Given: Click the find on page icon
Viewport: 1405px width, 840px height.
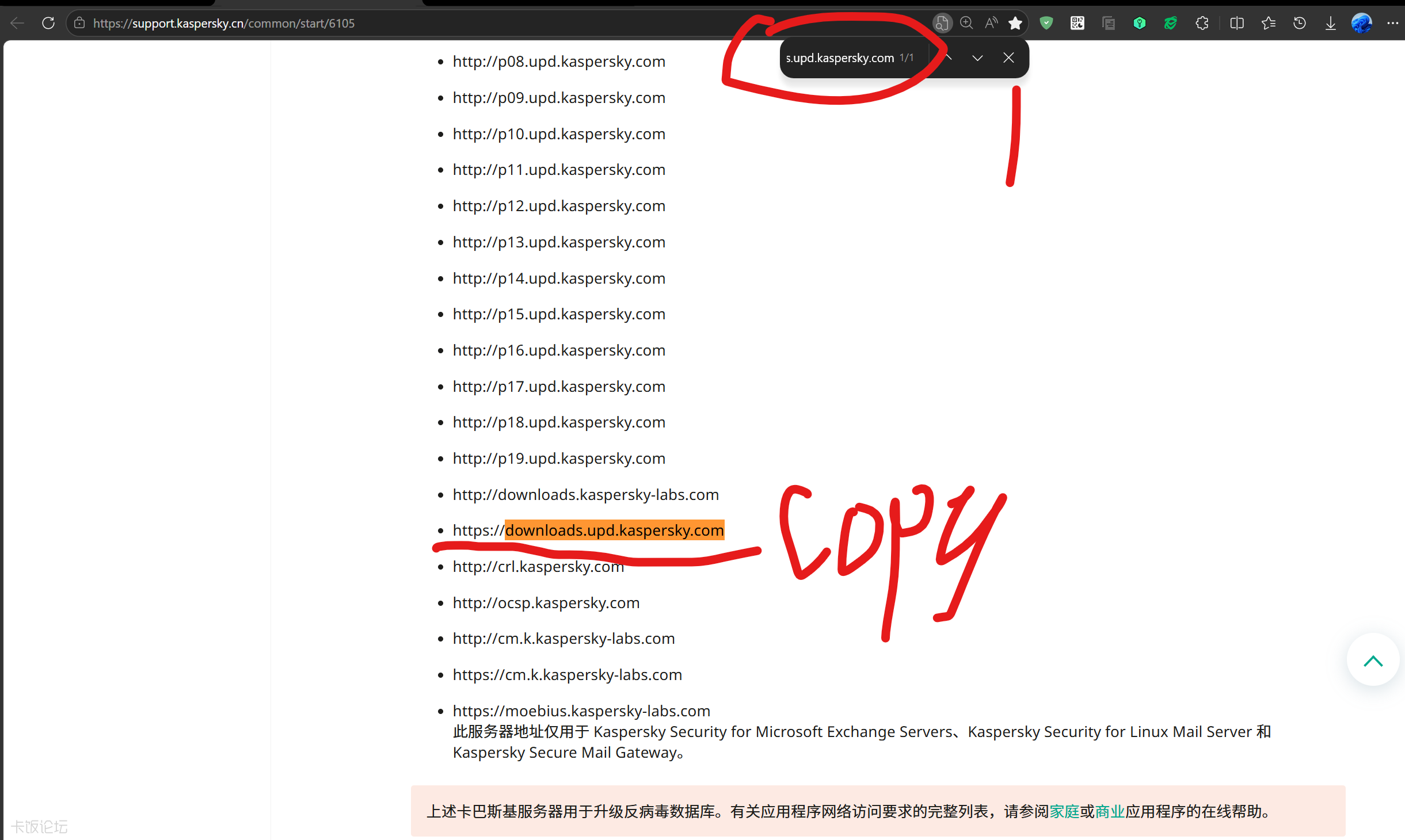Looking at the screenshot, I should (x=942, y=24).
